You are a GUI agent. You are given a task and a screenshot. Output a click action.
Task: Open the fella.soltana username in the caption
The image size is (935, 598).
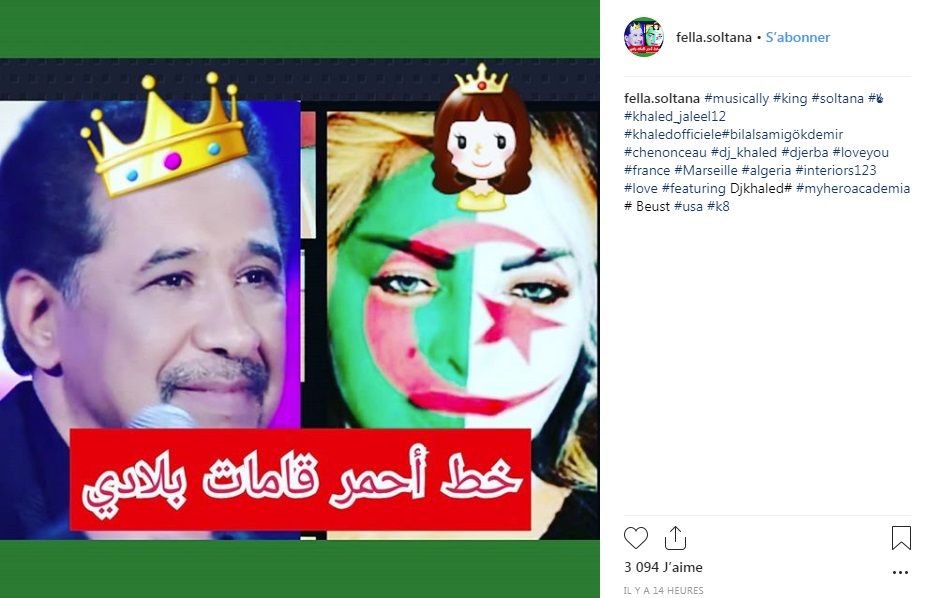point(662,98)
